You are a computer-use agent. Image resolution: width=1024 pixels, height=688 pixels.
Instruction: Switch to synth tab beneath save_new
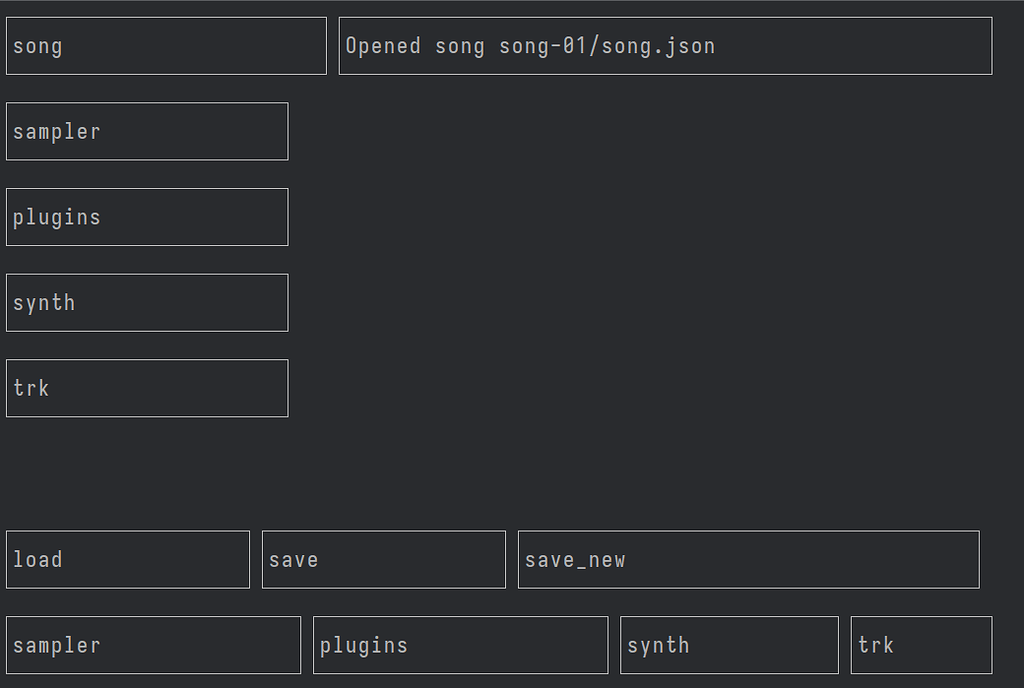coord(729,645)
